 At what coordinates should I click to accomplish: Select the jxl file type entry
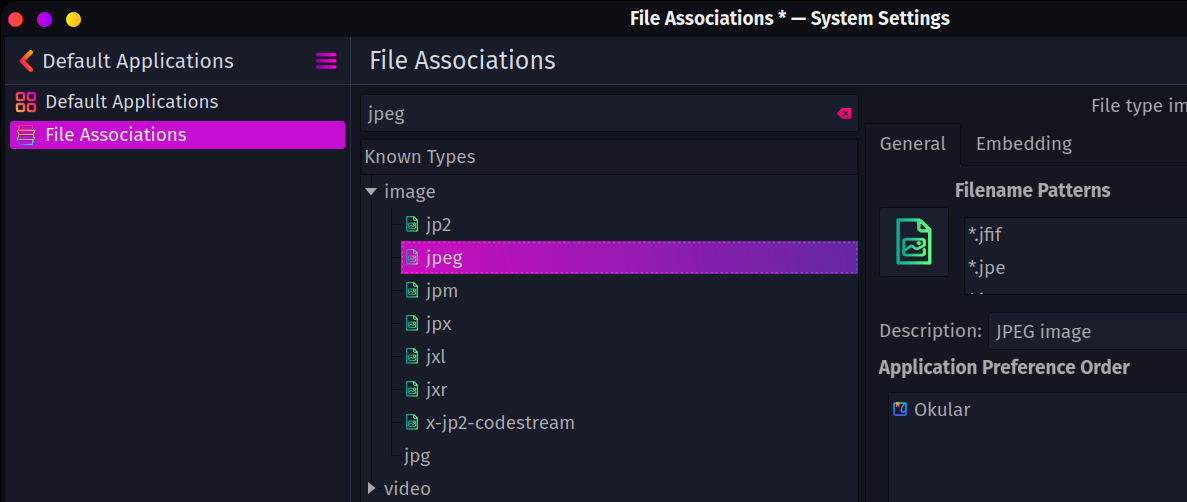pyautogui.click(x=435, y=357)
